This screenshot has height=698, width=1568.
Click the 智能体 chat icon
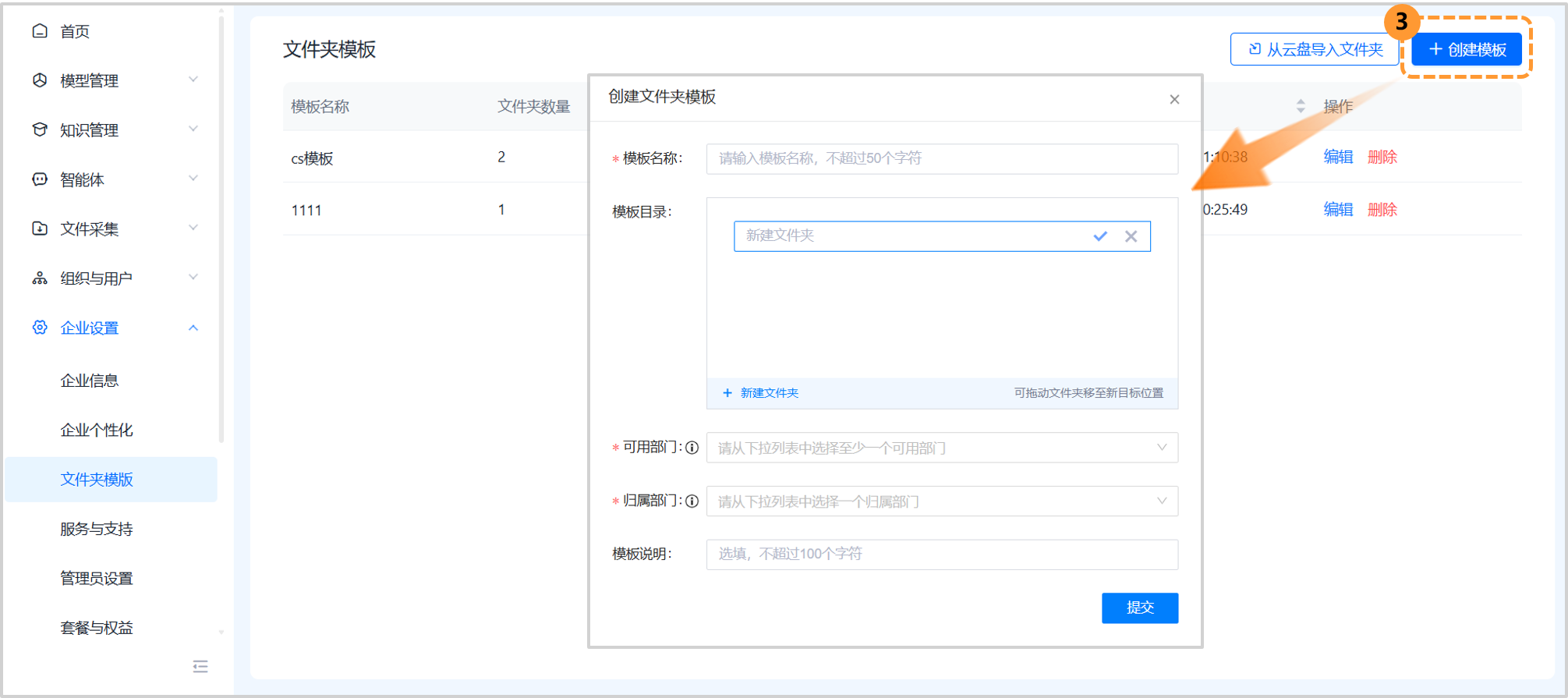(40, 179)
